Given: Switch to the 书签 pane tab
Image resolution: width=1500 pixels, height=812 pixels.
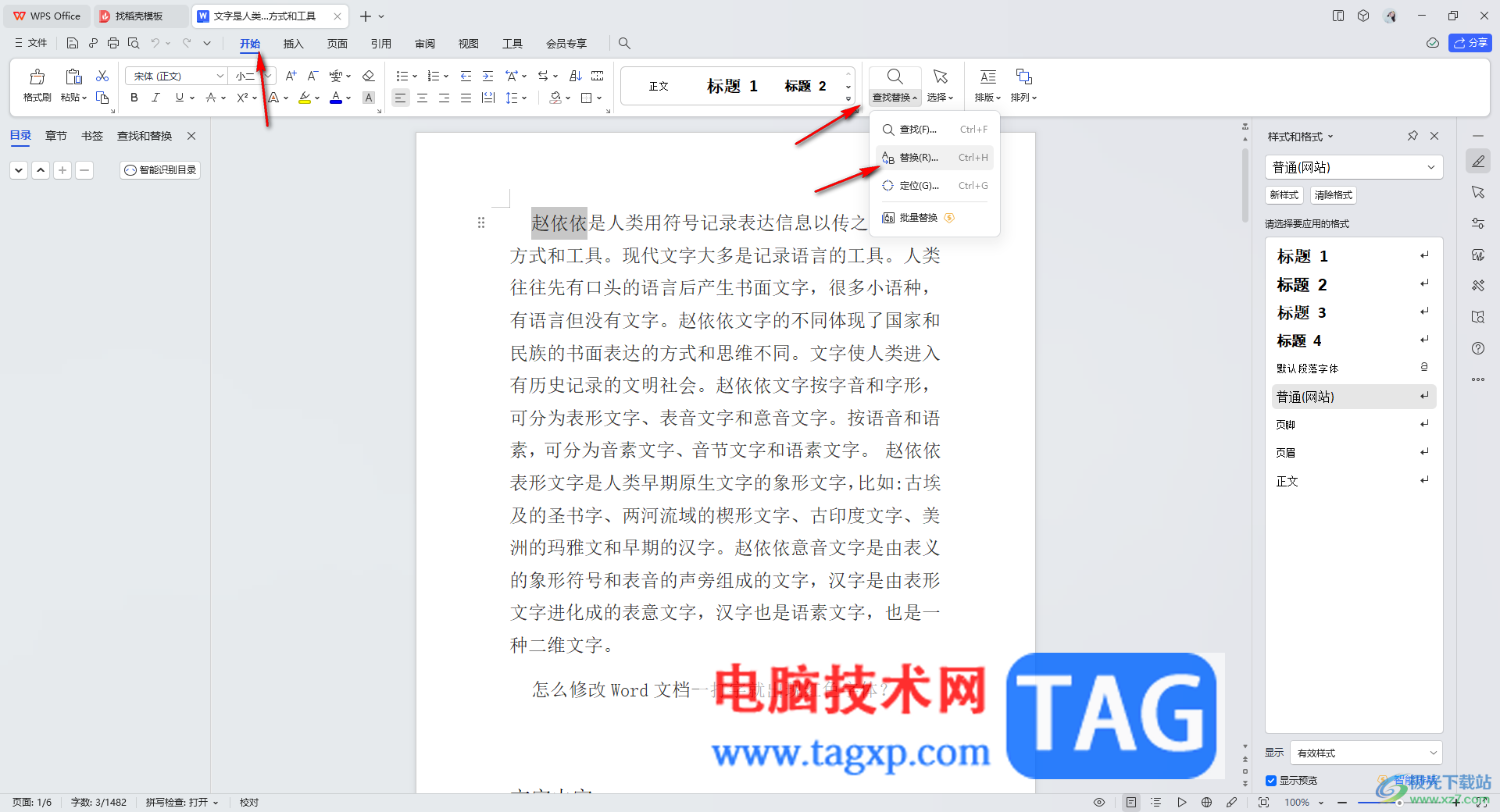Looking at the screenshot, I should pyautogui.click(x=92, y=136).
